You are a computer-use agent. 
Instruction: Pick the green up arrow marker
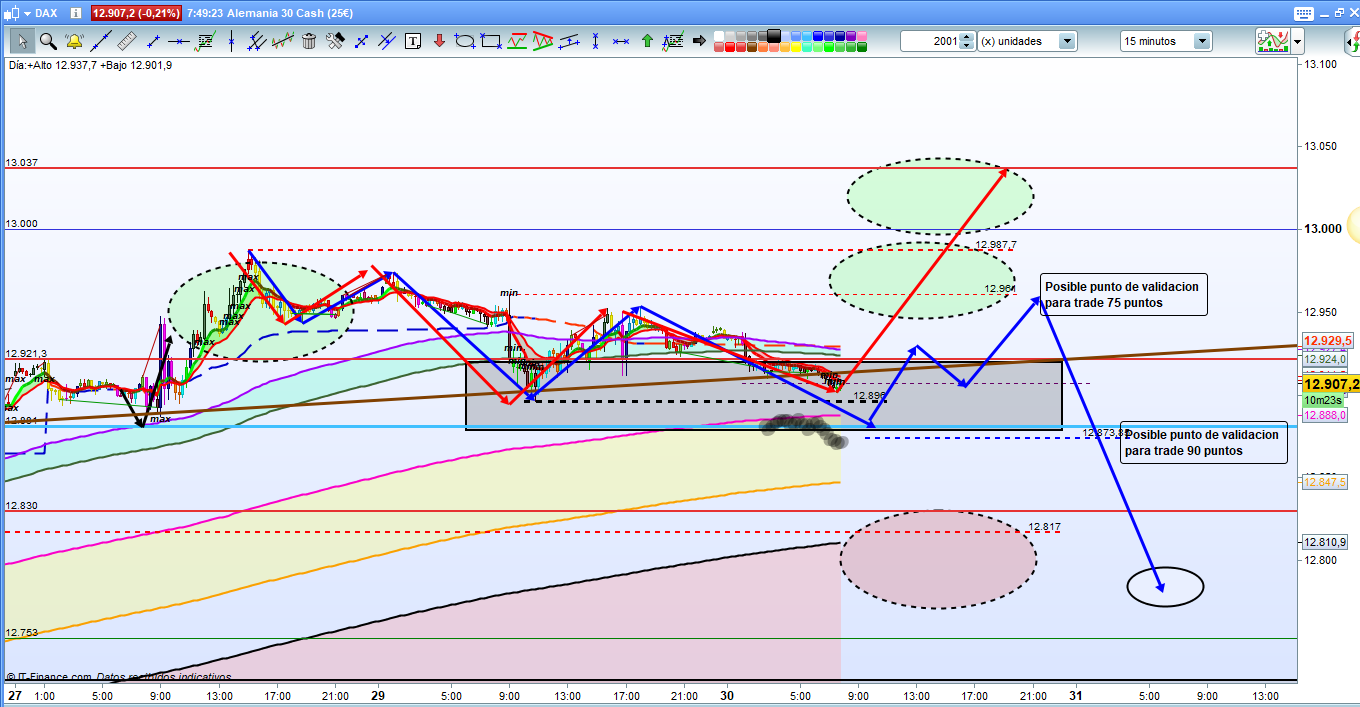(x=647, y=41)
